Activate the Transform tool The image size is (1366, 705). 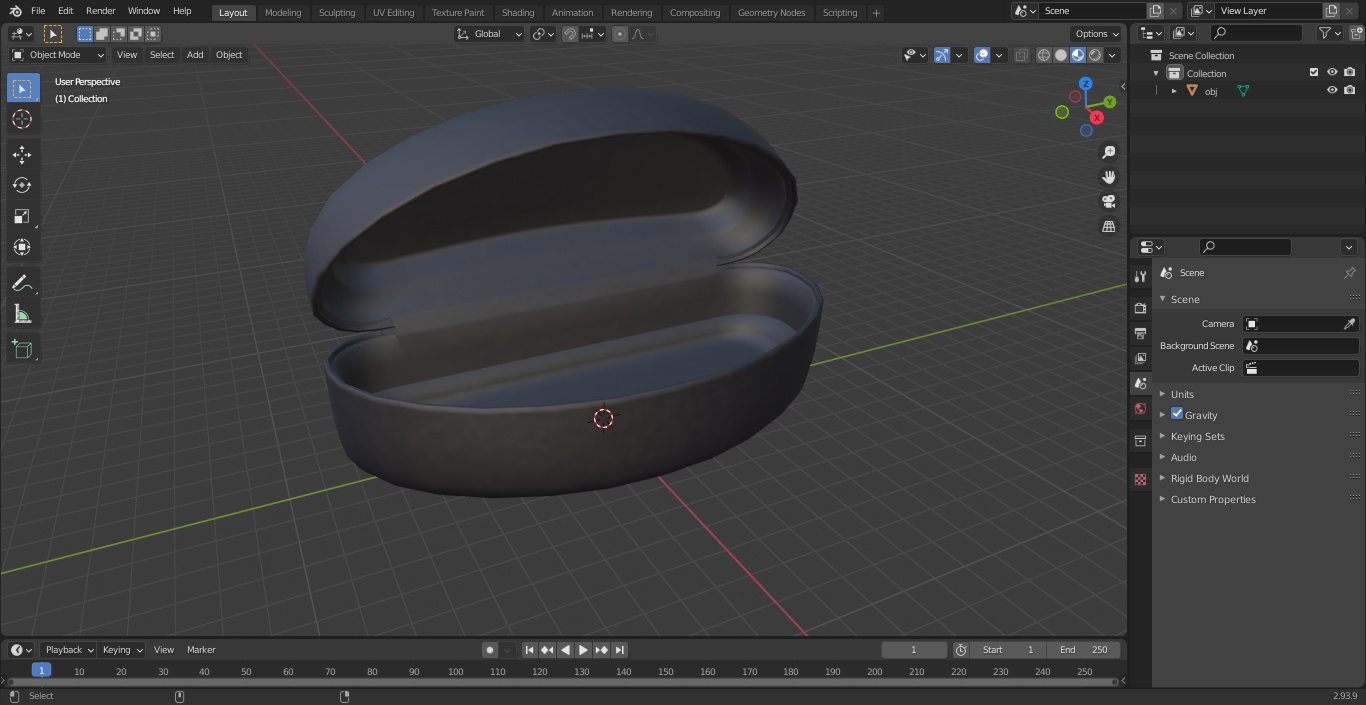22,247
